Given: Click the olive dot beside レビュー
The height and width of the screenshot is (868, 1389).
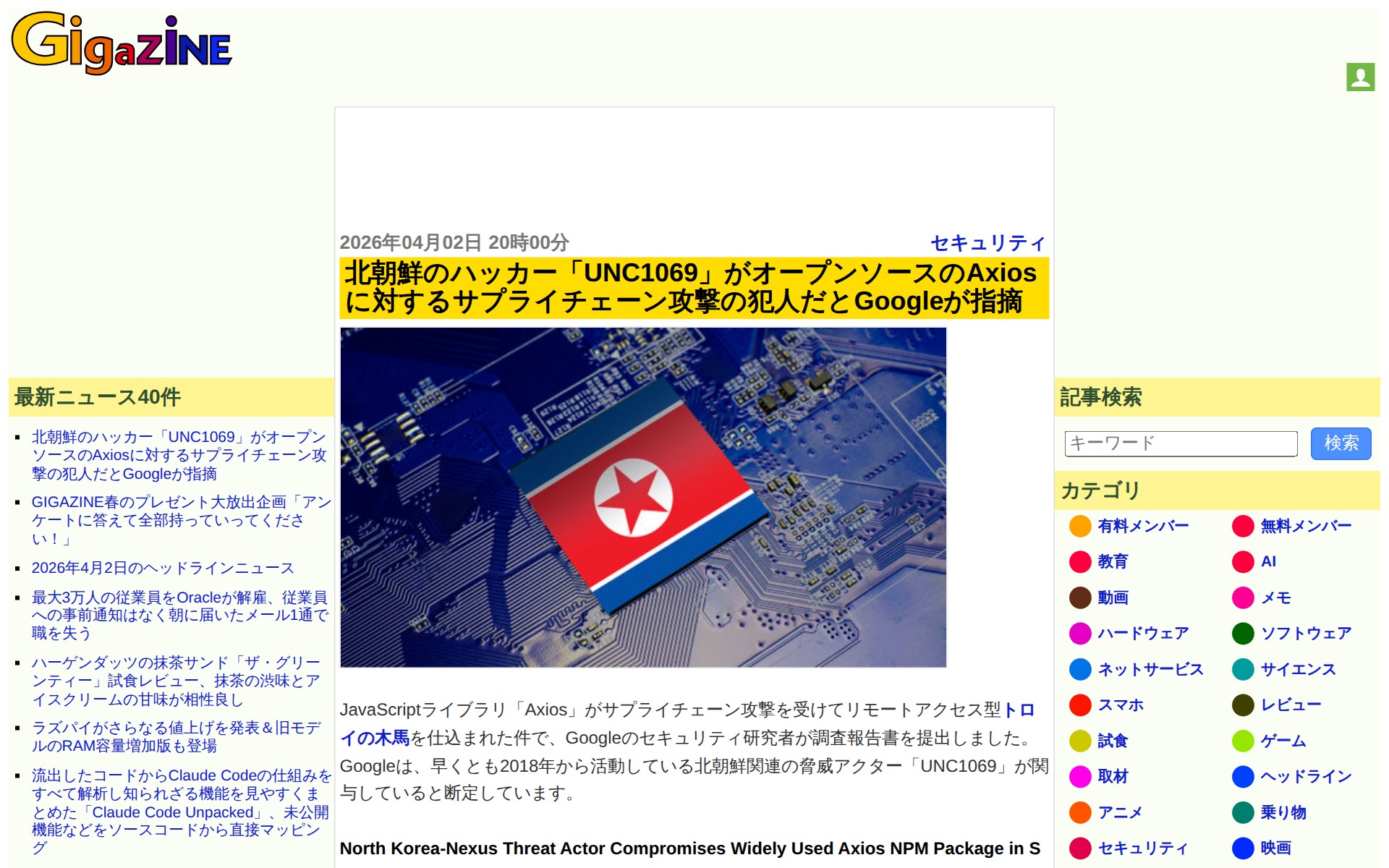Looking at the screenshot, I should (x=1243, y=705).
